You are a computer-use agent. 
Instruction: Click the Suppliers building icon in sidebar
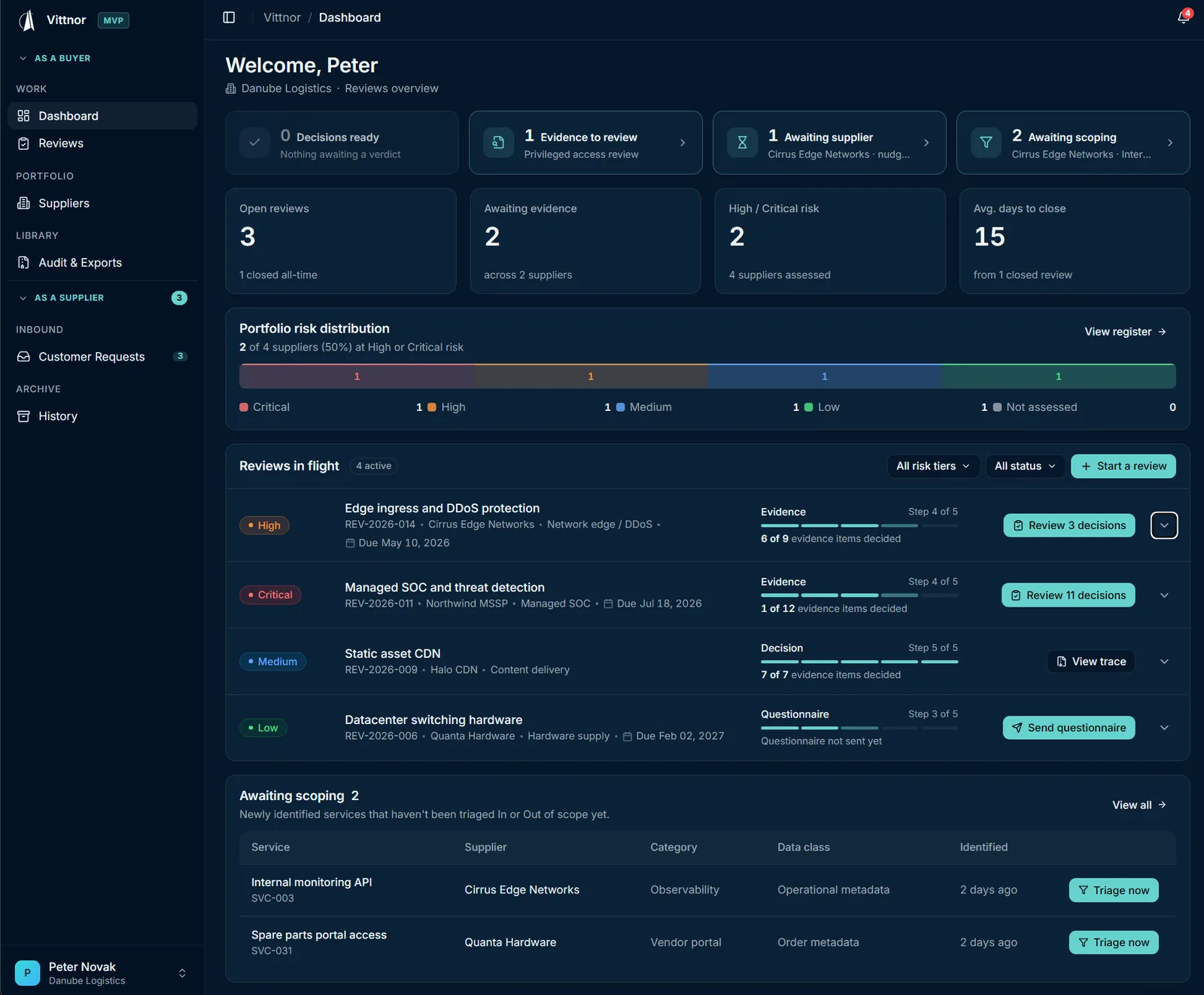(23, 203)
